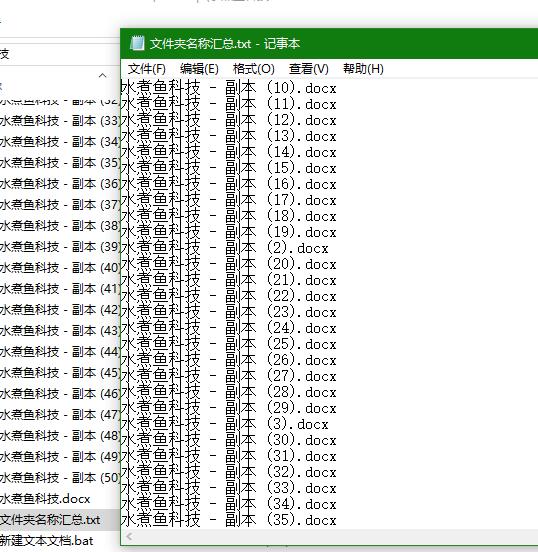Select file 水煮鱼科技 - 副本 (46) in Explorer
The image size is (538, 552).
coord(60,394)
